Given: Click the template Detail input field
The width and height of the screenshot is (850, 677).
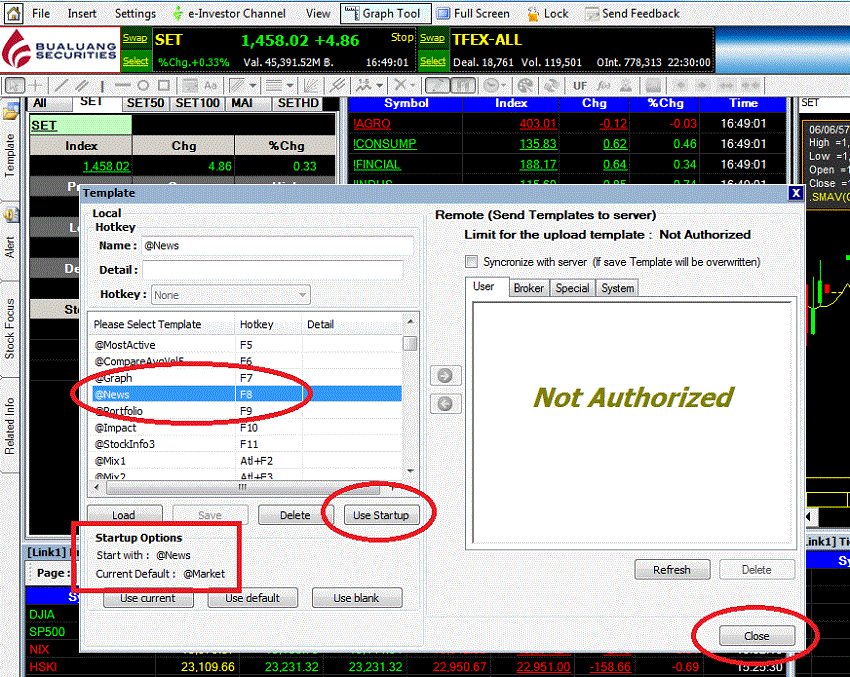Looking at the screenshot, I should [273, 269].
